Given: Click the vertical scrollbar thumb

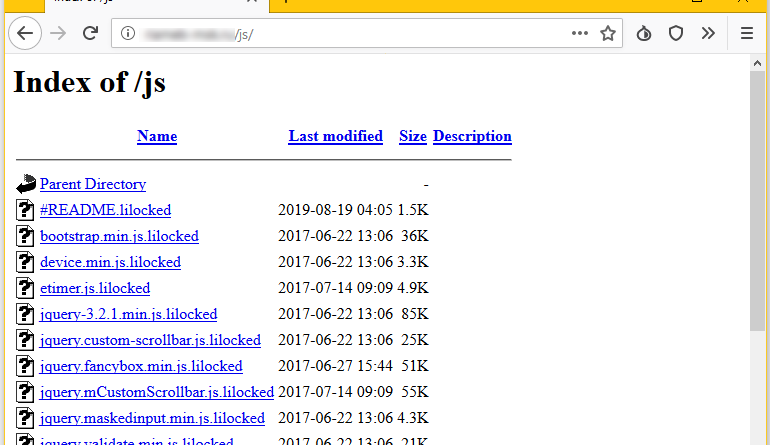Looking at the screenshot, I should pyautogui.click(x=757, y=201).
